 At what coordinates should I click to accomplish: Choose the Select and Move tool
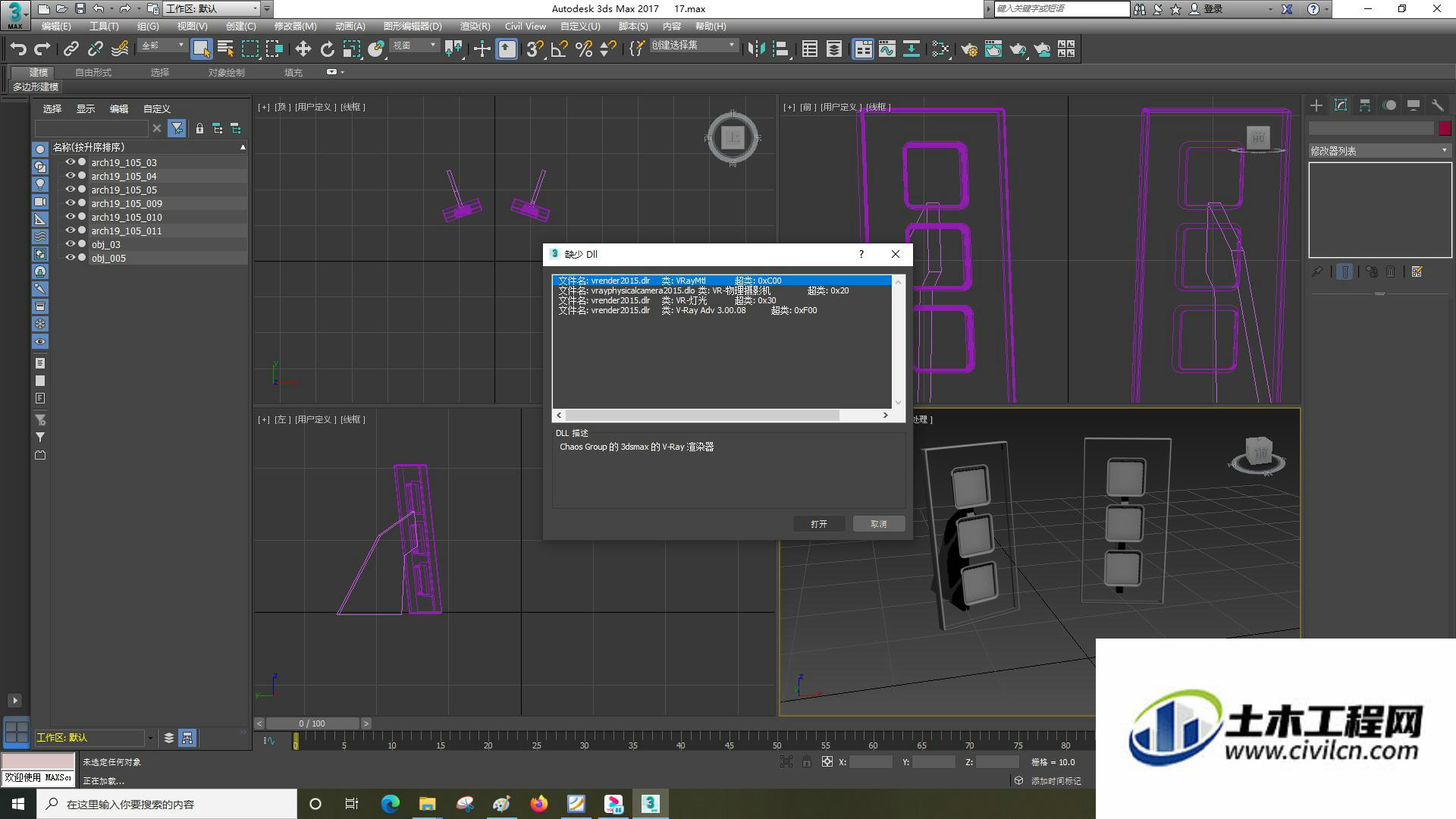point(303,49)
